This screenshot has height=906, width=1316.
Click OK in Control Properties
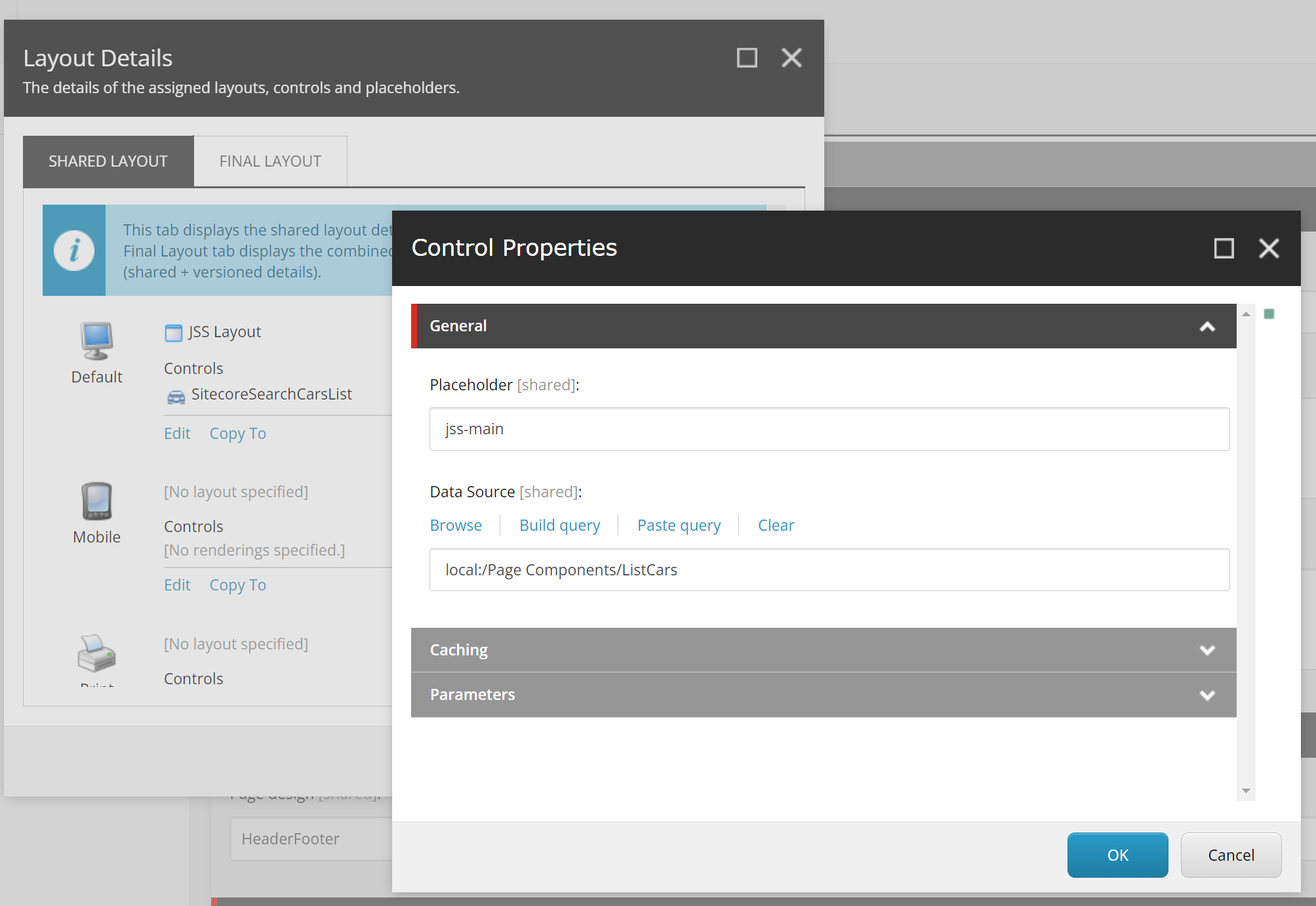[1117, 855]
